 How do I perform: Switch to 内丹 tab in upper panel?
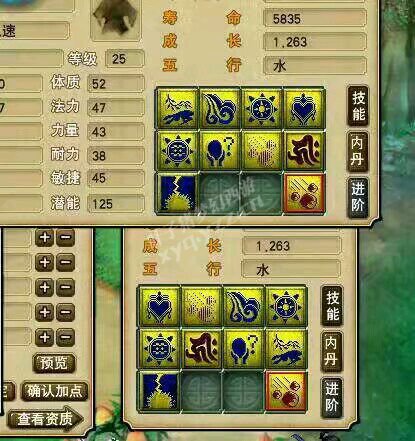pyautogui.click(x=357, y=152)
